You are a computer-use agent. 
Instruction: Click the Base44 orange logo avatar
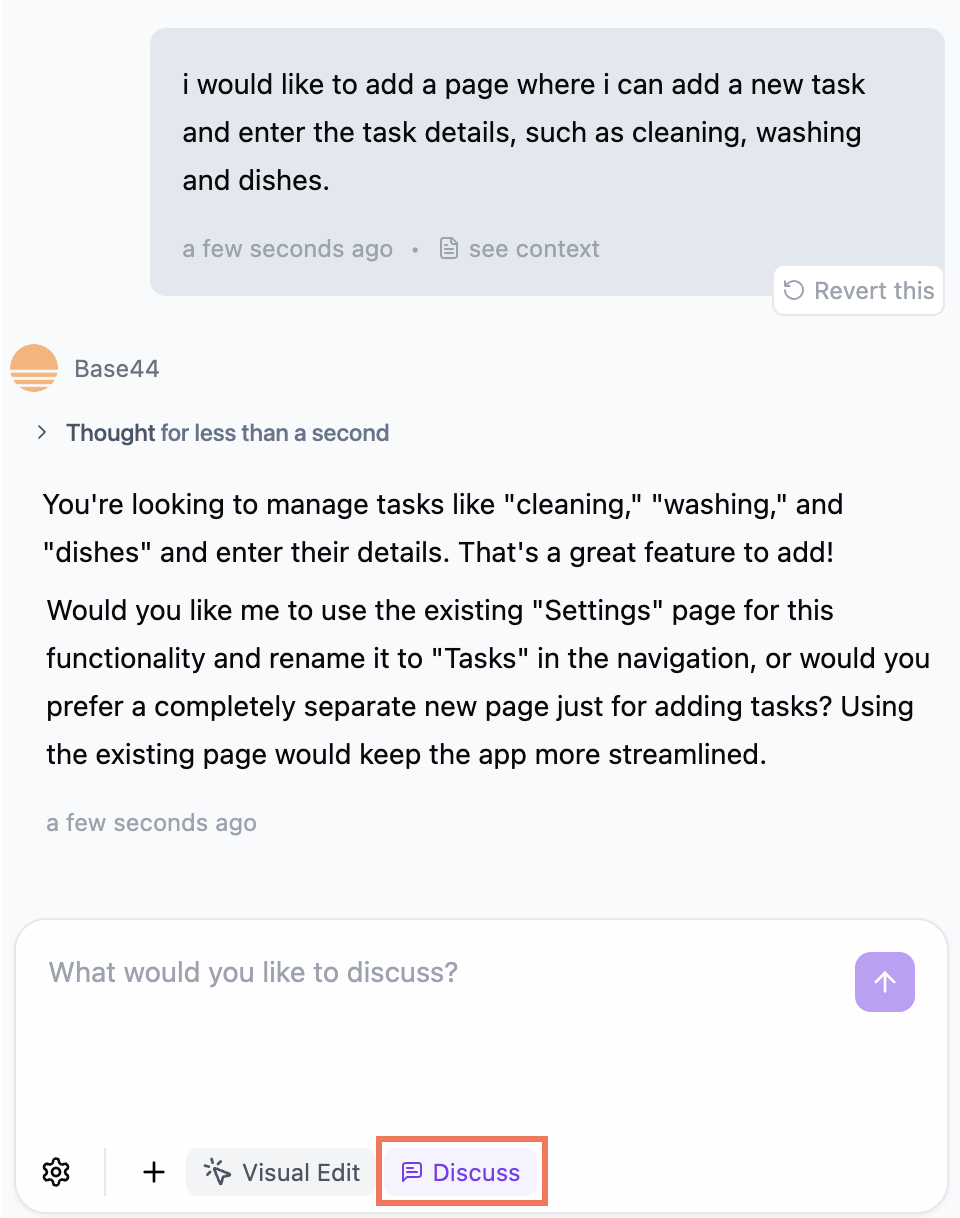33,368
